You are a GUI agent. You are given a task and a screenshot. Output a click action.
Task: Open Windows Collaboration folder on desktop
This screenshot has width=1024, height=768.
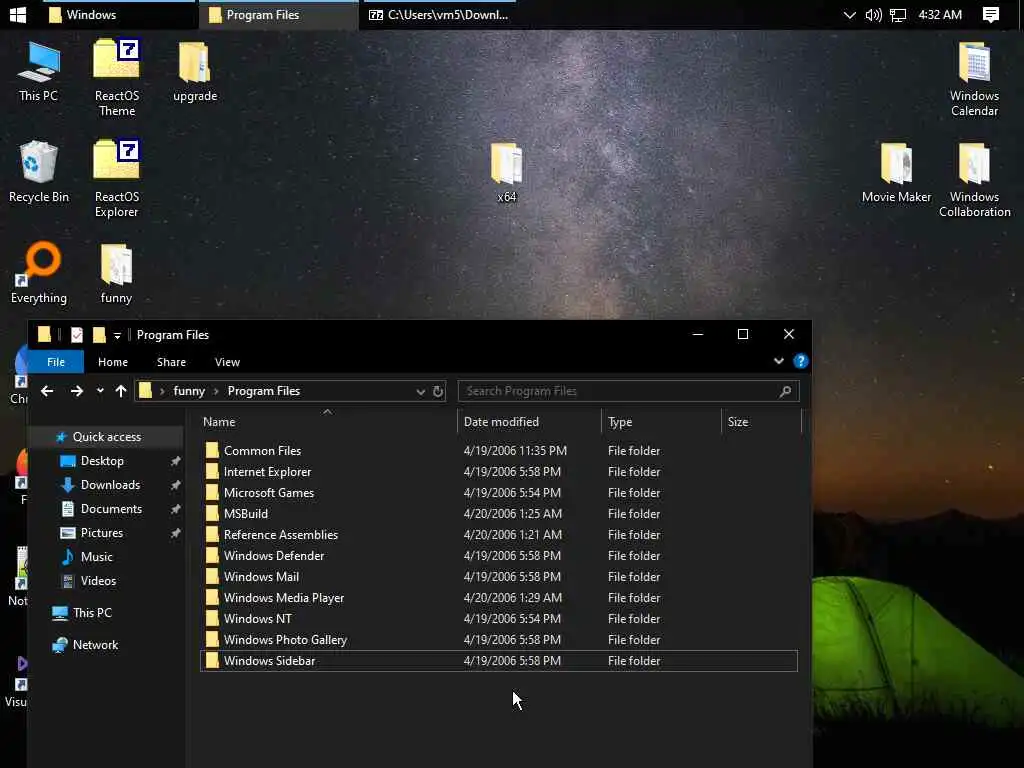click(x=974, y=180)
